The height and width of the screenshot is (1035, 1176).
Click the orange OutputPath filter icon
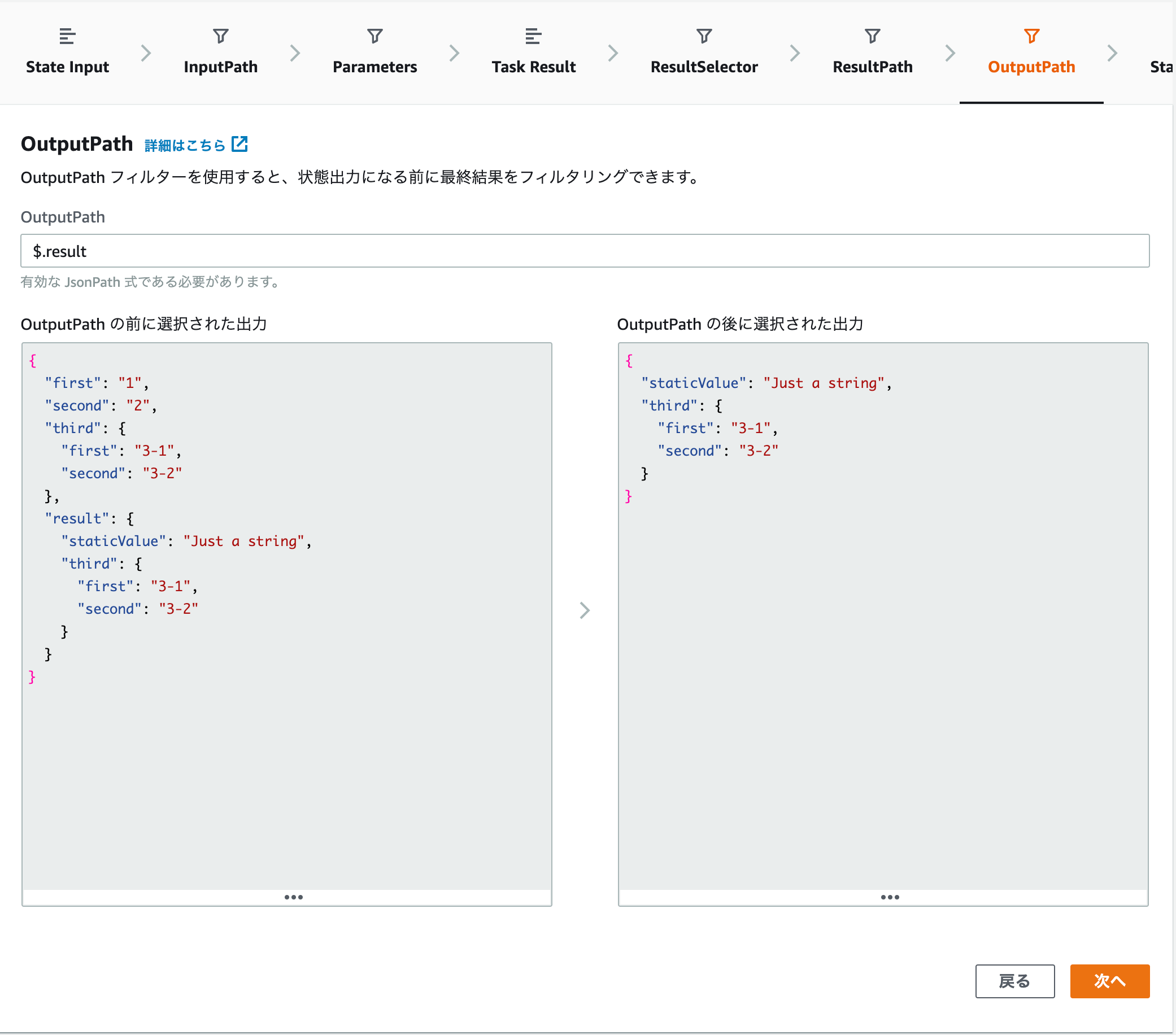[x=1031, y=36]
